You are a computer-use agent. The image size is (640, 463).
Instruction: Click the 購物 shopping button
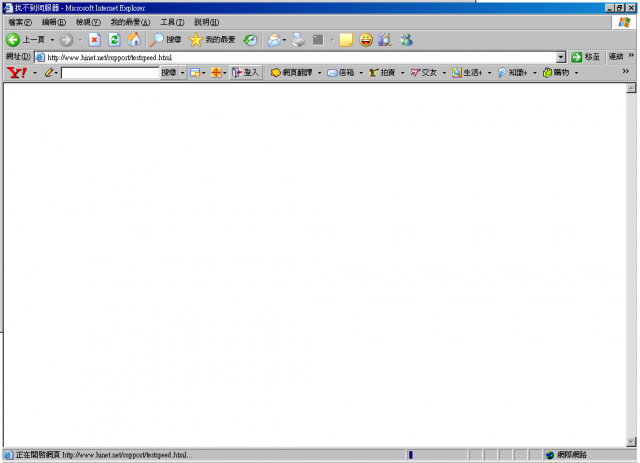(x=556, y=73)
